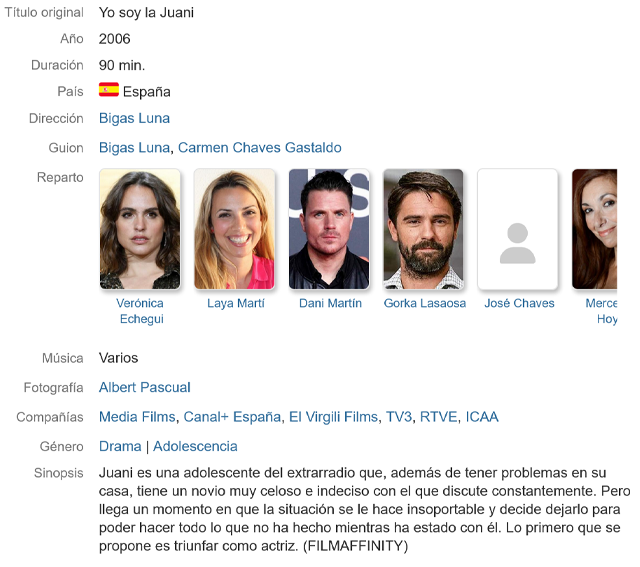The width and height of the screenshot is (640, 567).
Task: Open Canal+ España company link
Action: tap(232, 417)
